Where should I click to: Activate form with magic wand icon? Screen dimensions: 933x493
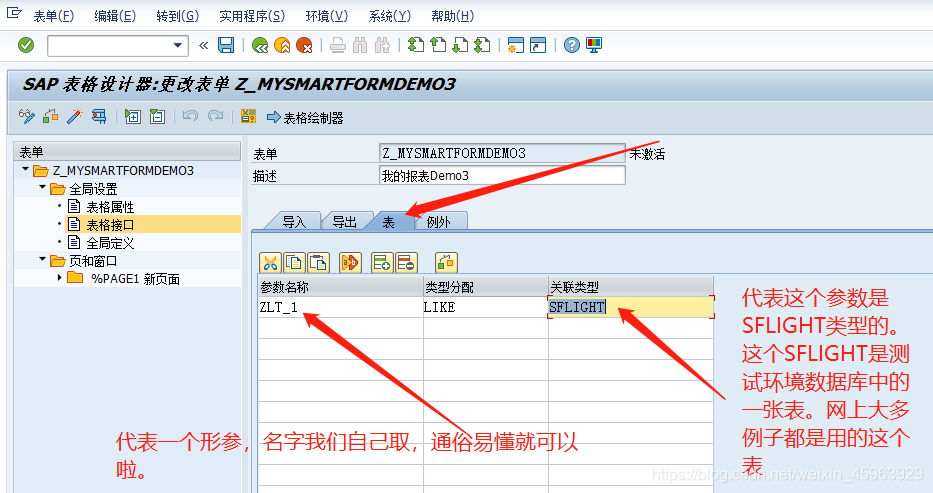(74, 117)
